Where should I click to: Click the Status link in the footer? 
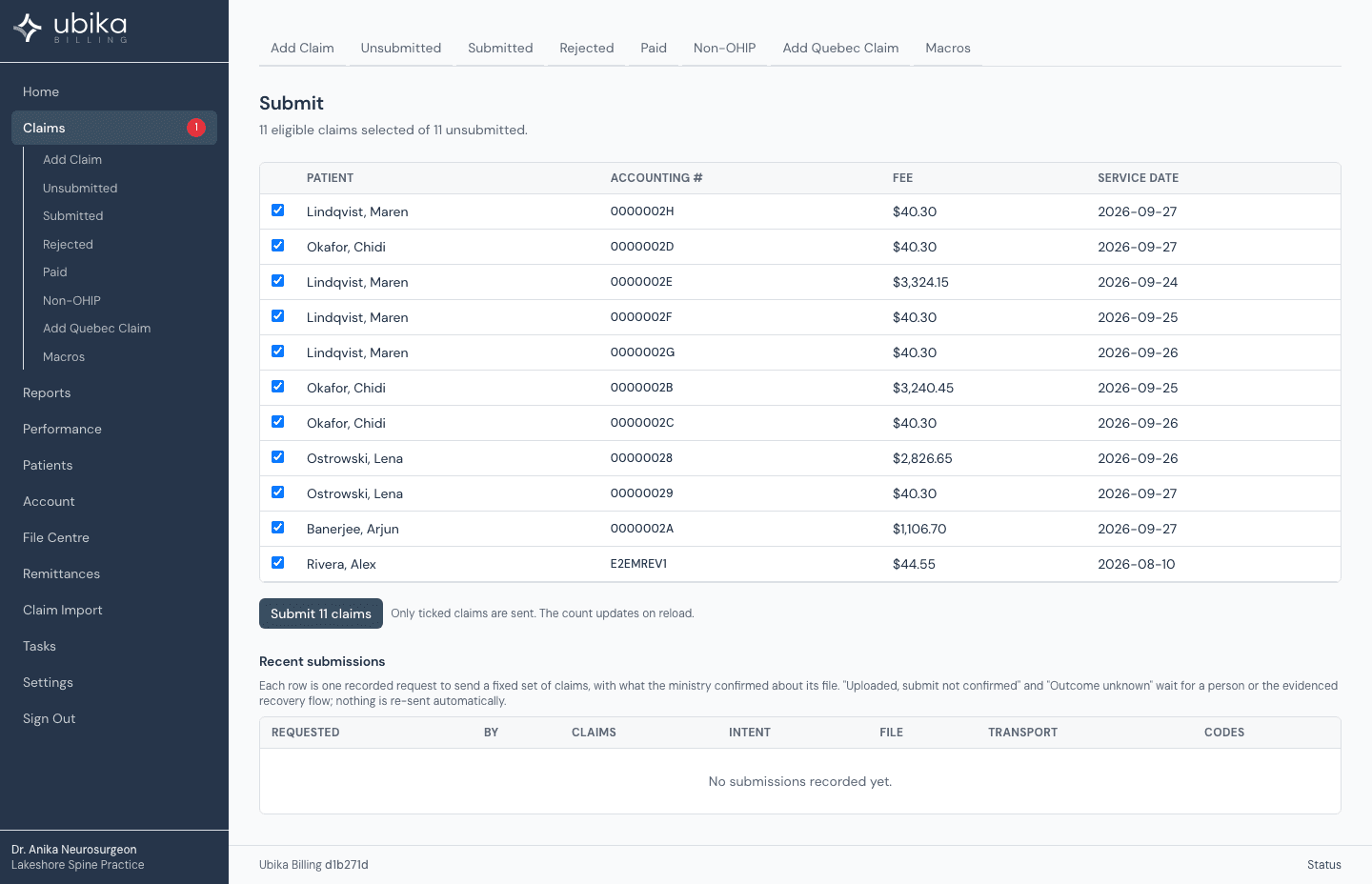[x=1323, y=865]
